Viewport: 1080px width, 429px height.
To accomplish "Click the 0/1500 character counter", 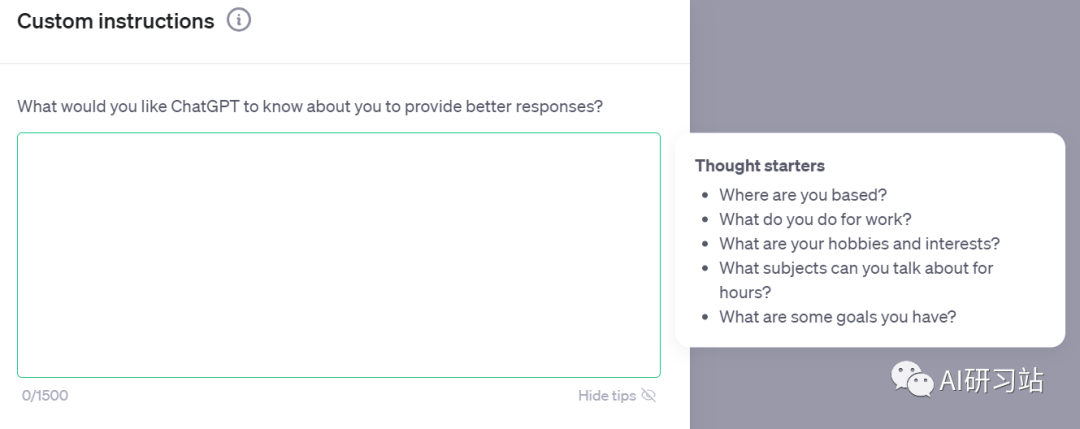I will tap(45, 395).
